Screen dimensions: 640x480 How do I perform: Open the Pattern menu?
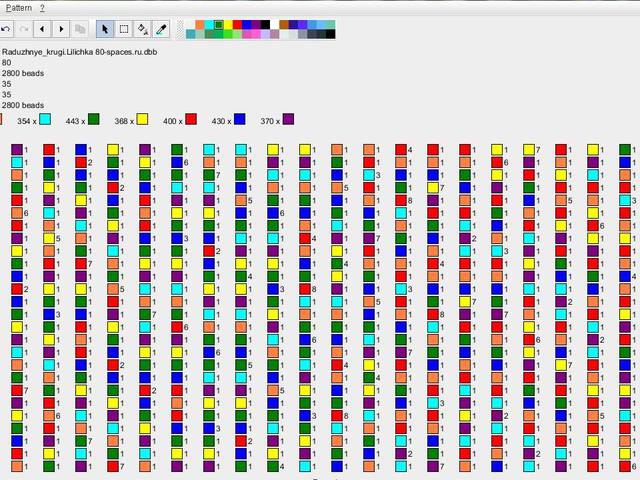19,7
